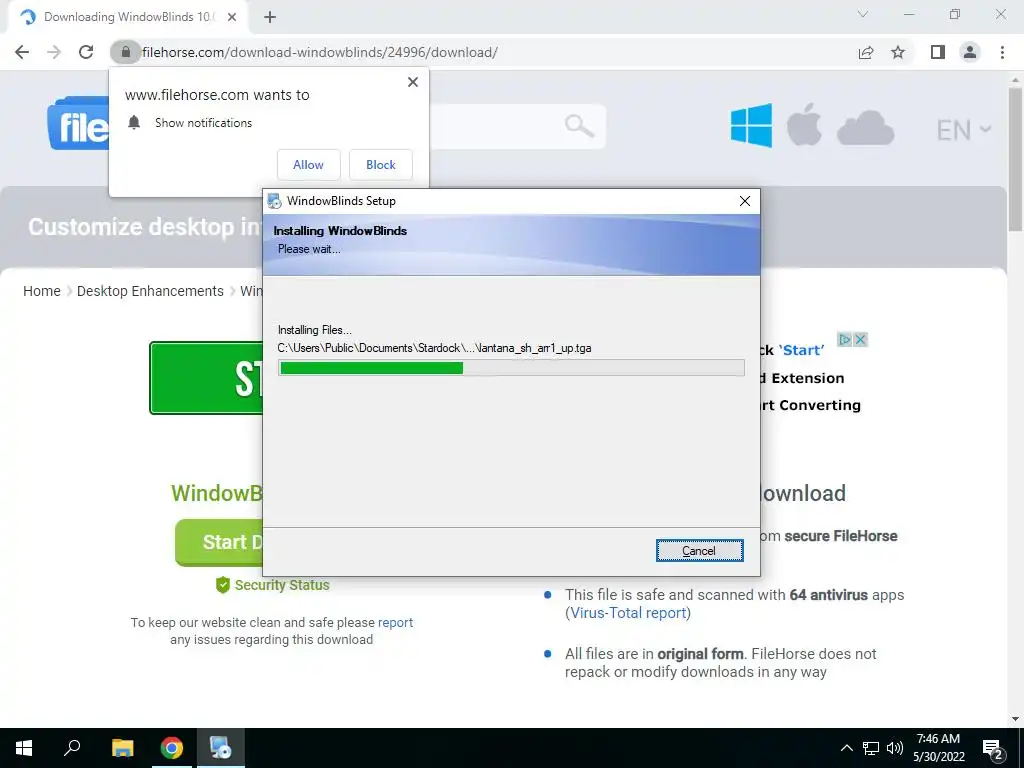
Task: Open the EN language dropdown
Action: point(964,130)
